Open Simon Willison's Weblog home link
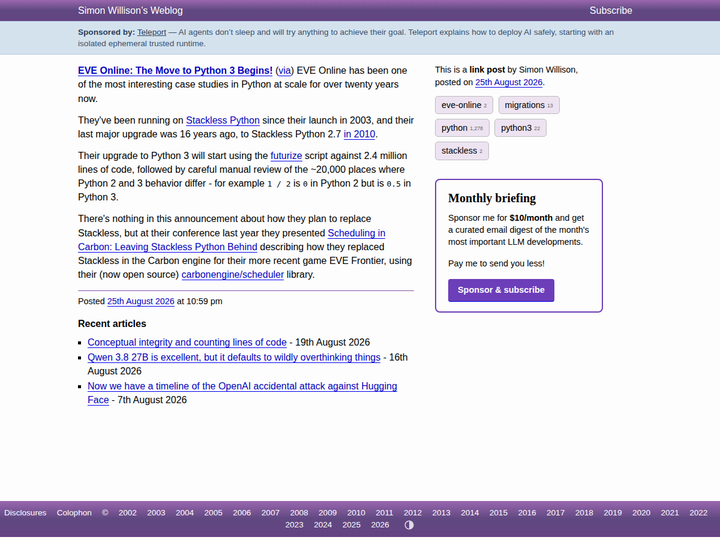 pyautogui.click(x=130, y=10)
